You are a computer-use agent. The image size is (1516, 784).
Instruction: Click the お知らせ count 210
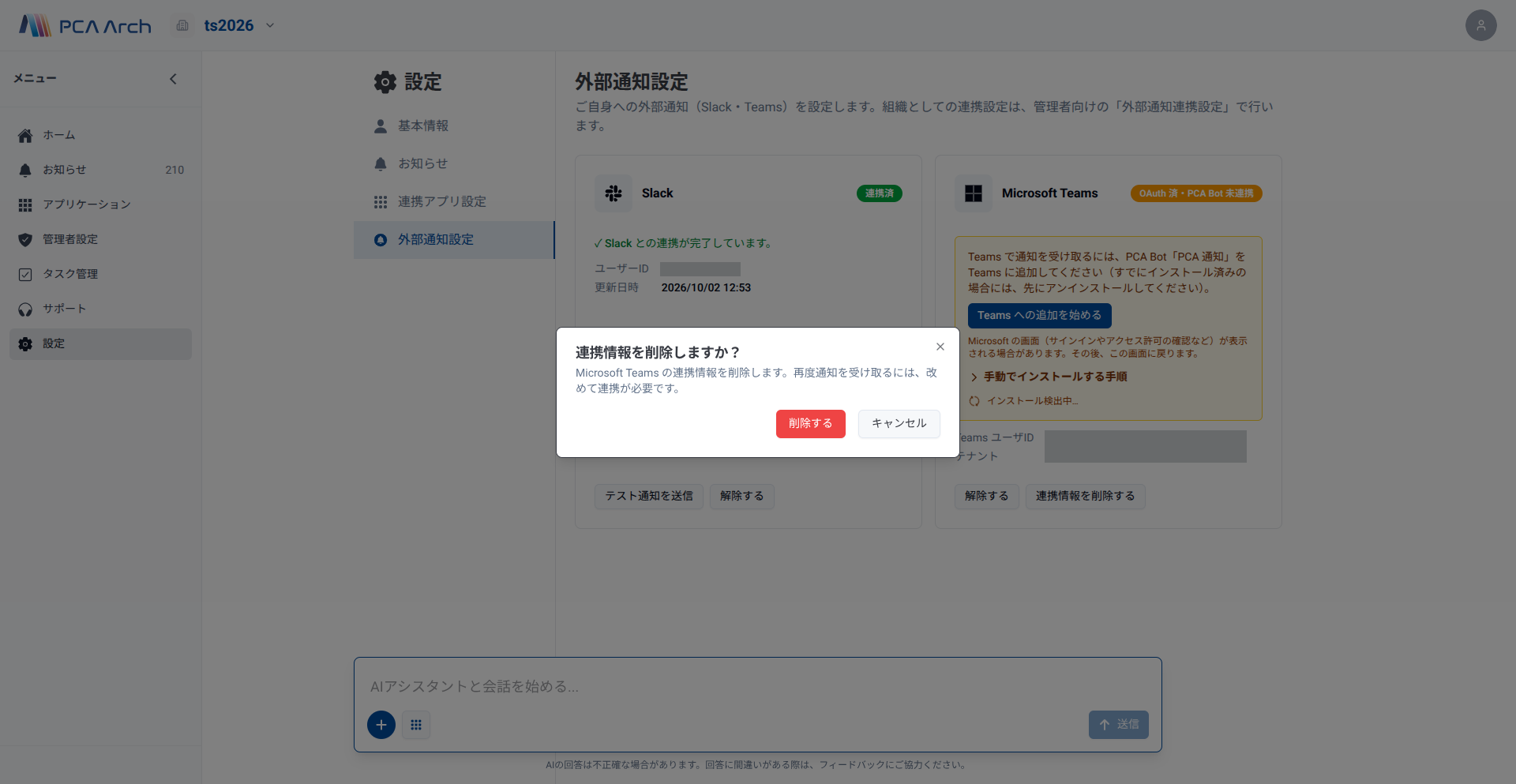tap(174, 170)
